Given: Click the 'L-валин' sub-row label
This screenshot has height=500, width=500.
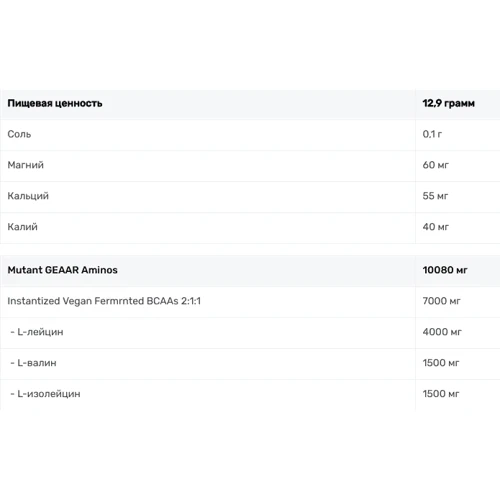Looking at the screenshot, I should tap(37, 363).
